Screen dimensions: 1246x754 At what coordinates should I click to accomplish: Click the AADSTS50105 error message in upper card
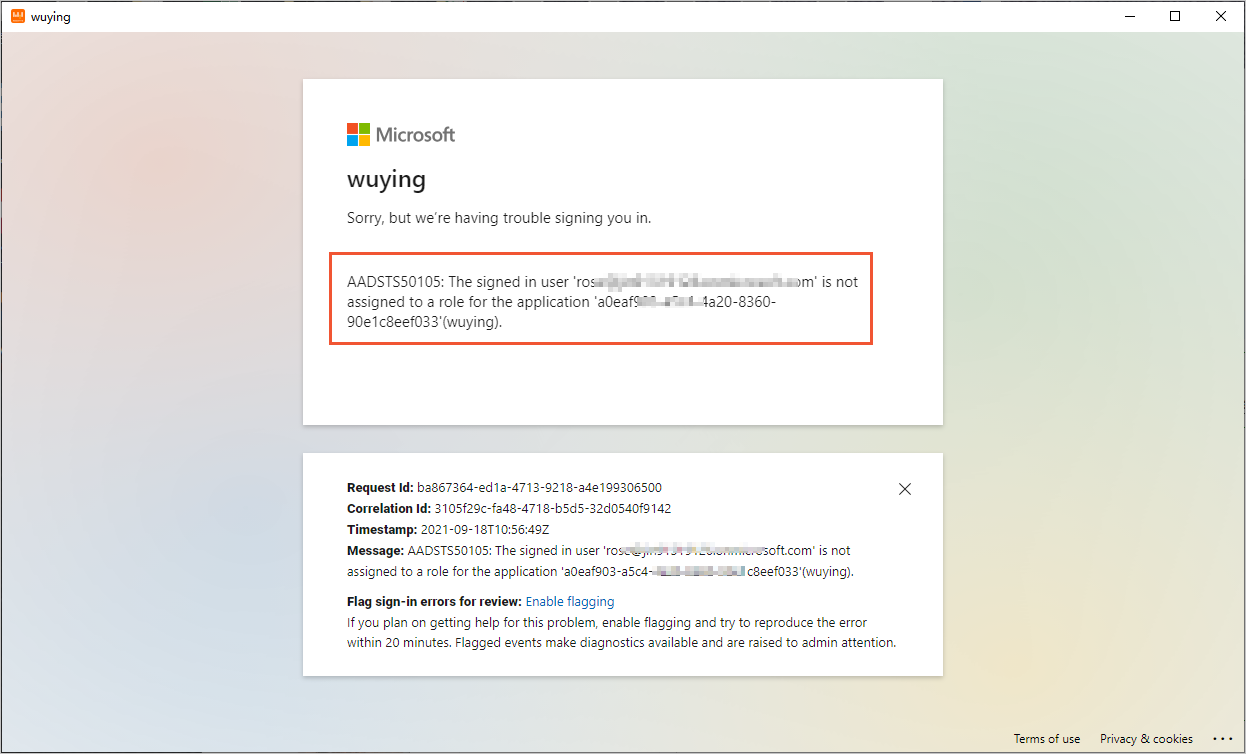[x=602, y=303]
